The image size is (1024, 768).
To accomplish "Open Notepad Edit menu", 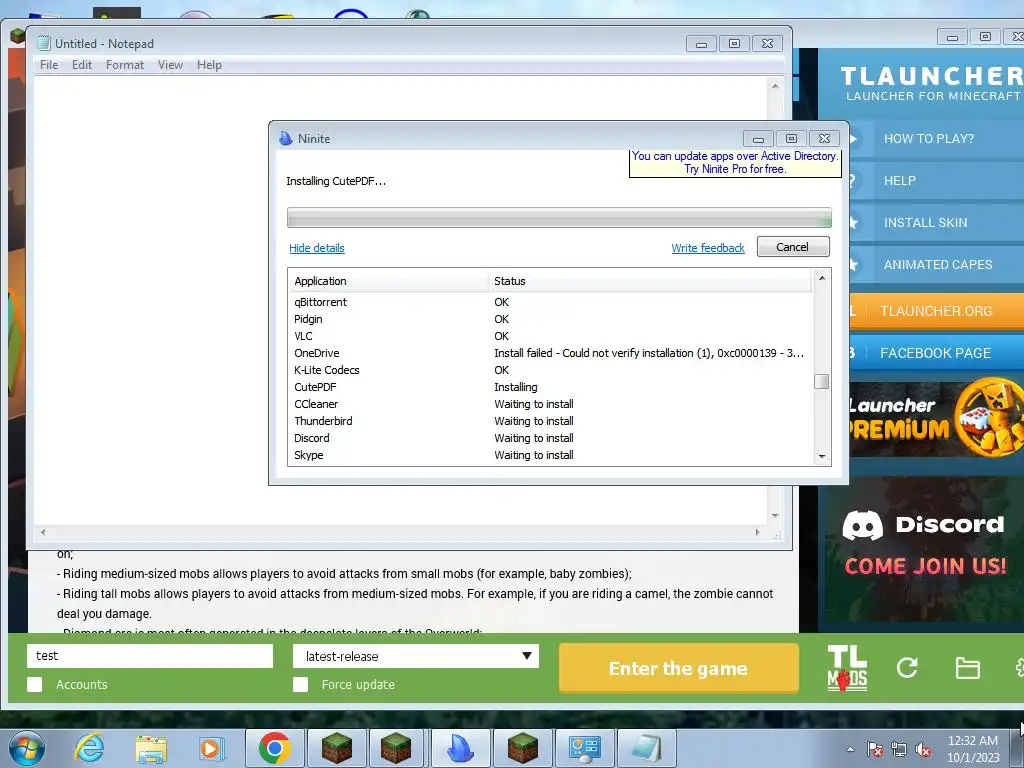I will (x=82, y=65).
